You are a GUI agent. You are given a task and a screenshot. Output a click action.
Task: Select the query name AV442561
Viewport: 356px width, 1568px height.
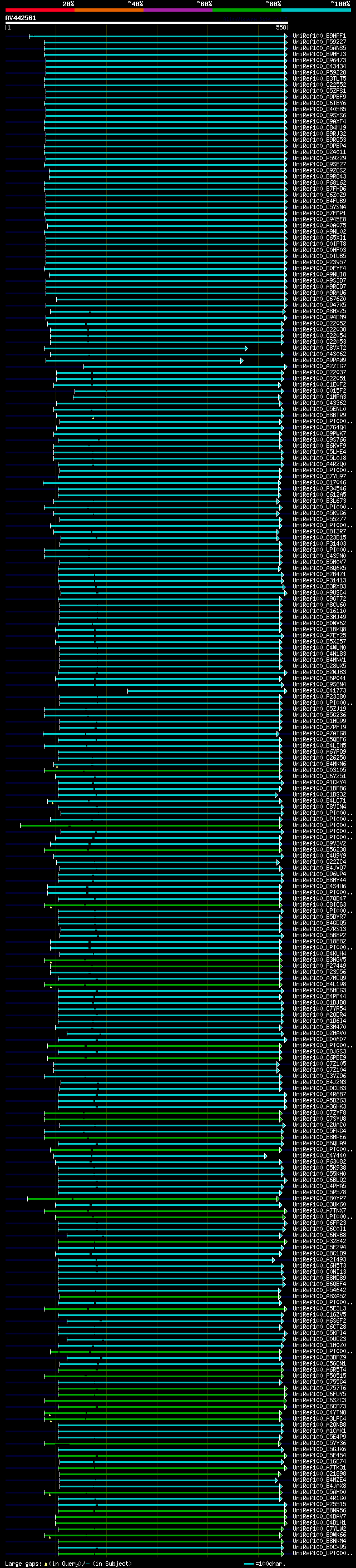click(21, 18)
